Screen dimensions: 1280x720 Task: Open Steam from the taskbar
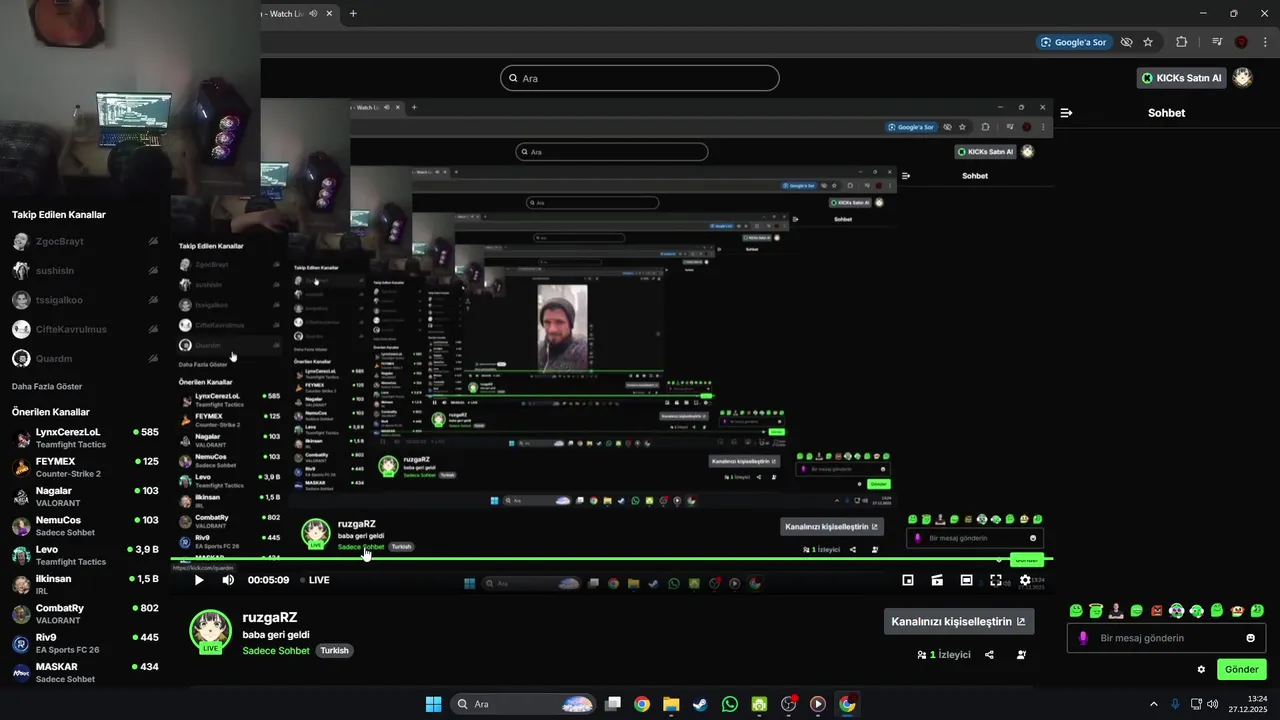(700, 704)
